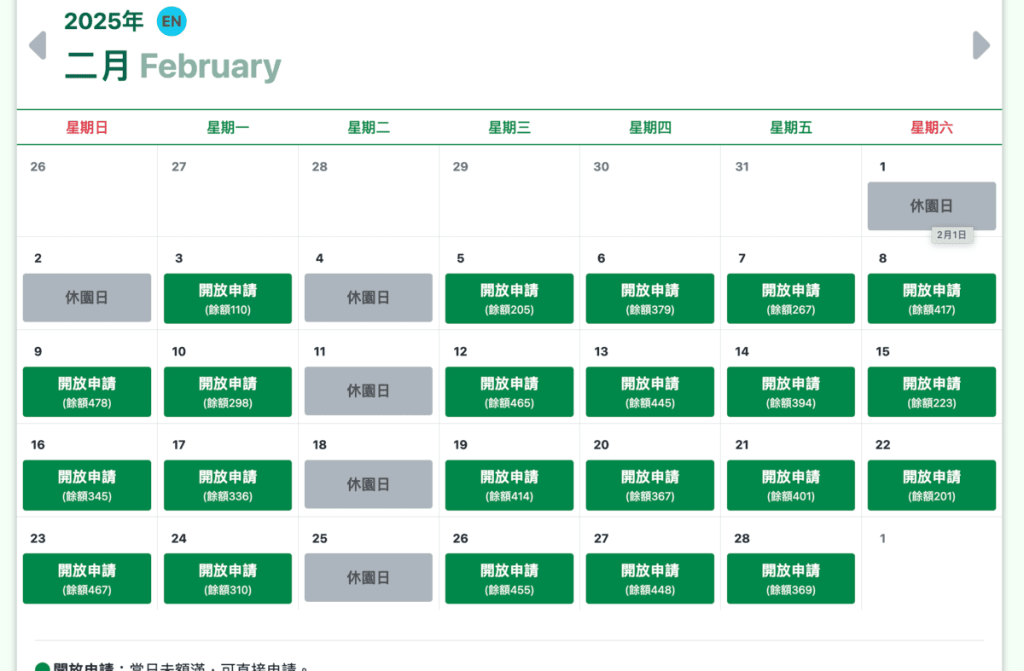The width and height of the screenshot is (1024, 671).
Task: Click February 28 開放申請 (餘額369)
Action: 791,578
